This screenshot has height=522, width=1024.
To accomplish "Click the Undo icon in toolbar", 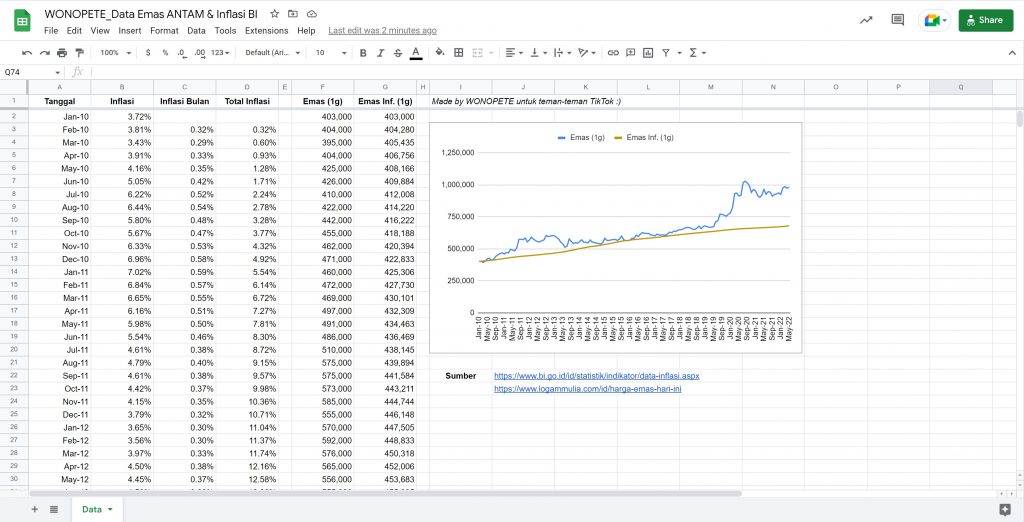I will pyautogui.click(x=27, y=53).
